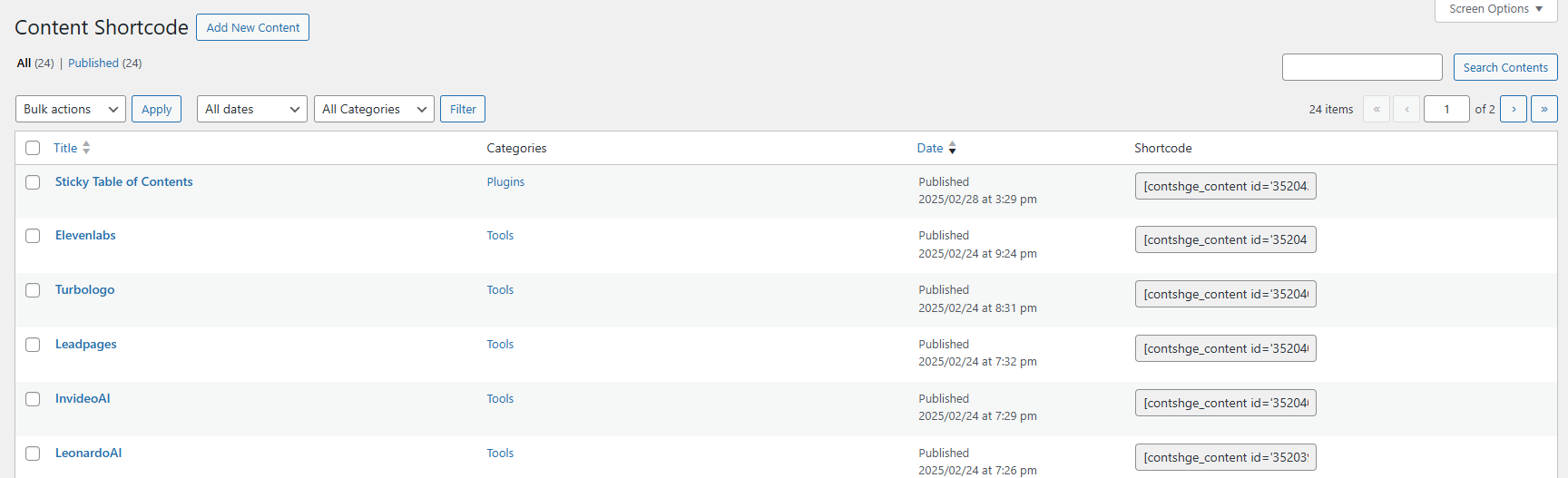The height and width of the screenshot is (478, 1568).
Task: Click the Date column sort arrow
Action: point(952,148)
